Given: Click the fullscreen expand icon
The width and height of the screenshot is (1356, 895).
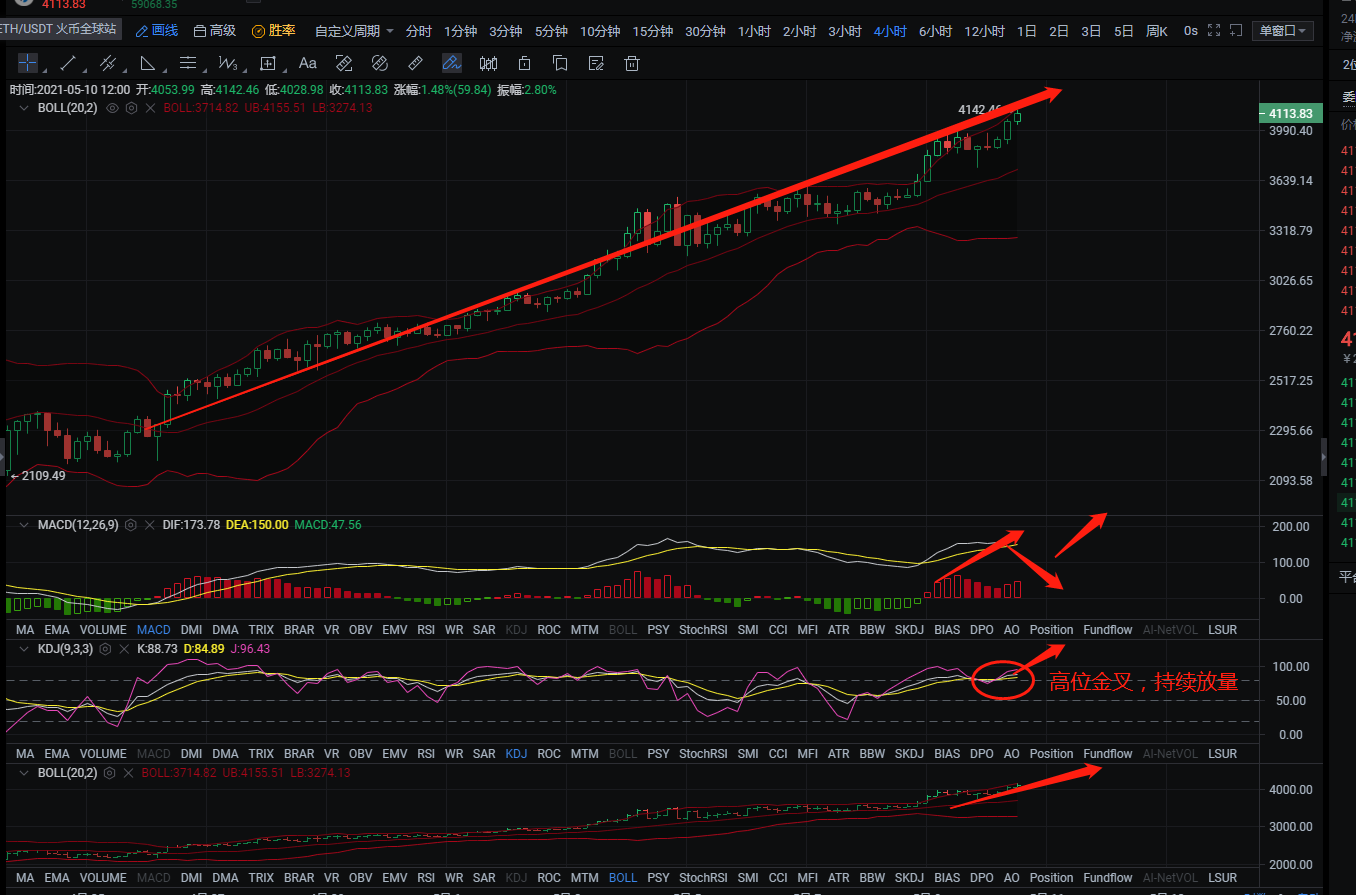Looking at the screenshot, I should 1214,31.
